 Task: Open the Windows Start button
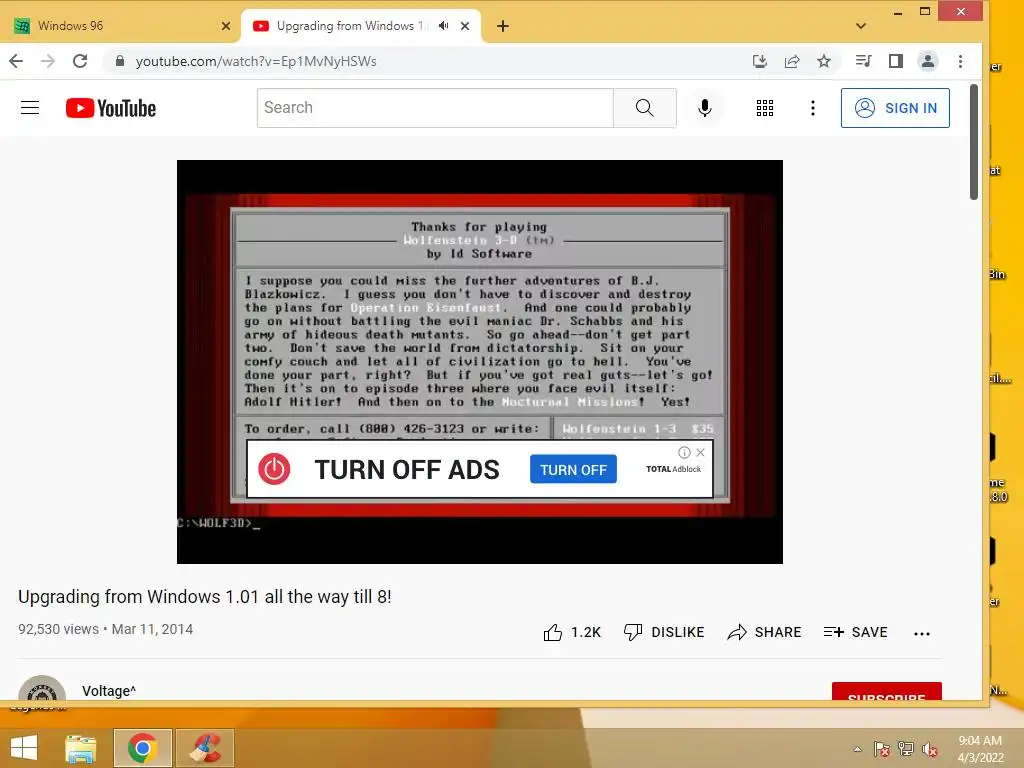click(x=24, y=748)
